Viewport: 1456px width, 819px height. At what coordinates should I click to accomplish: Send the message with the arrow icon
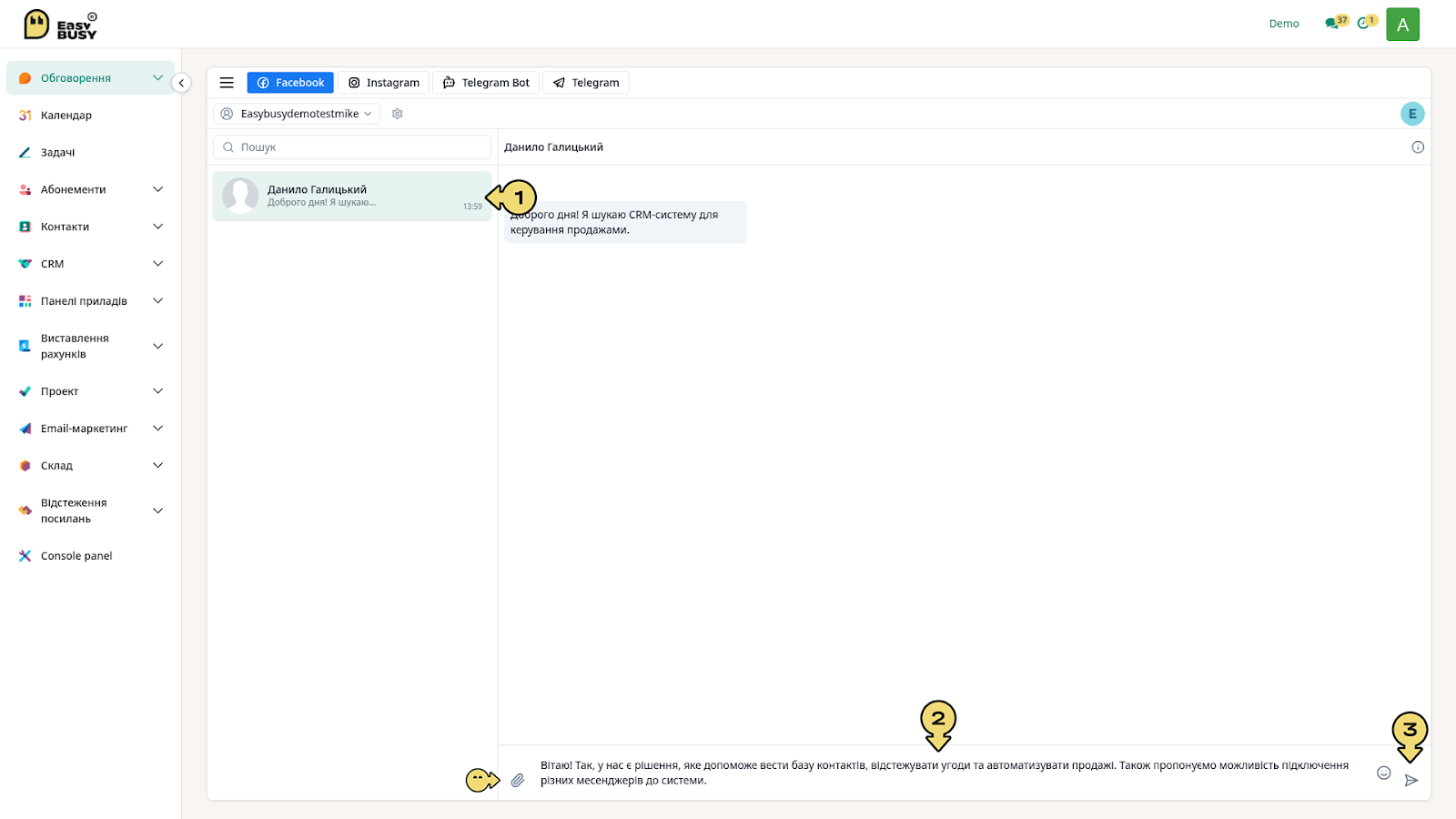(x=1411, y=781)
